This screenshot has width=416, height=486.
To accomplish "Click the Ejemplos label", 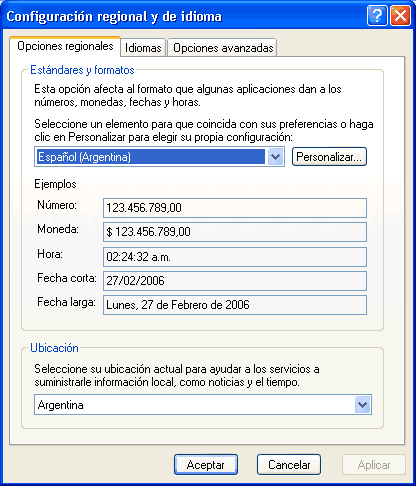I will pos(55,184).
